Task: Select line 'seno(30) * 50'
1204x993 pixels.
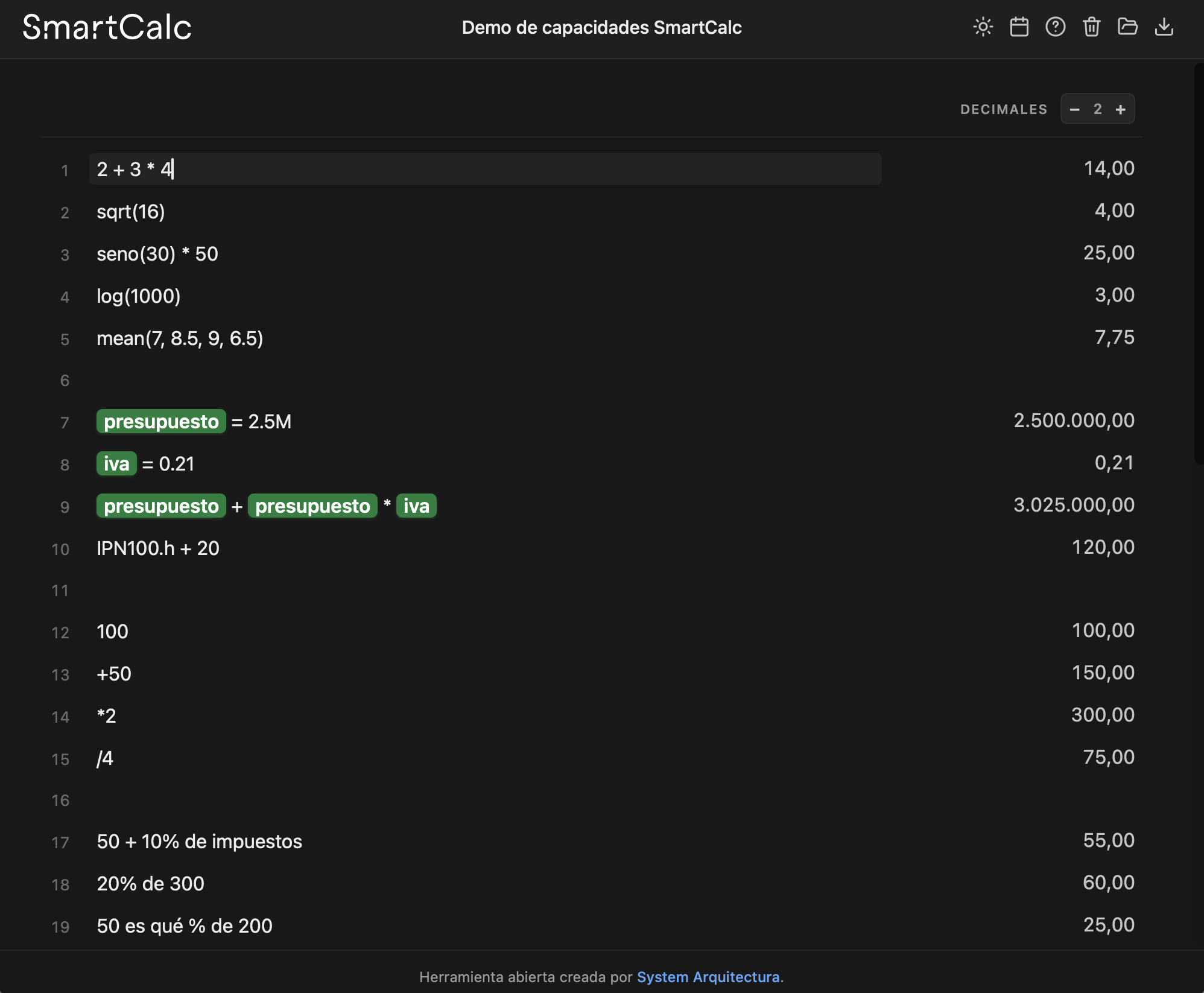Action: coord(485,253)
